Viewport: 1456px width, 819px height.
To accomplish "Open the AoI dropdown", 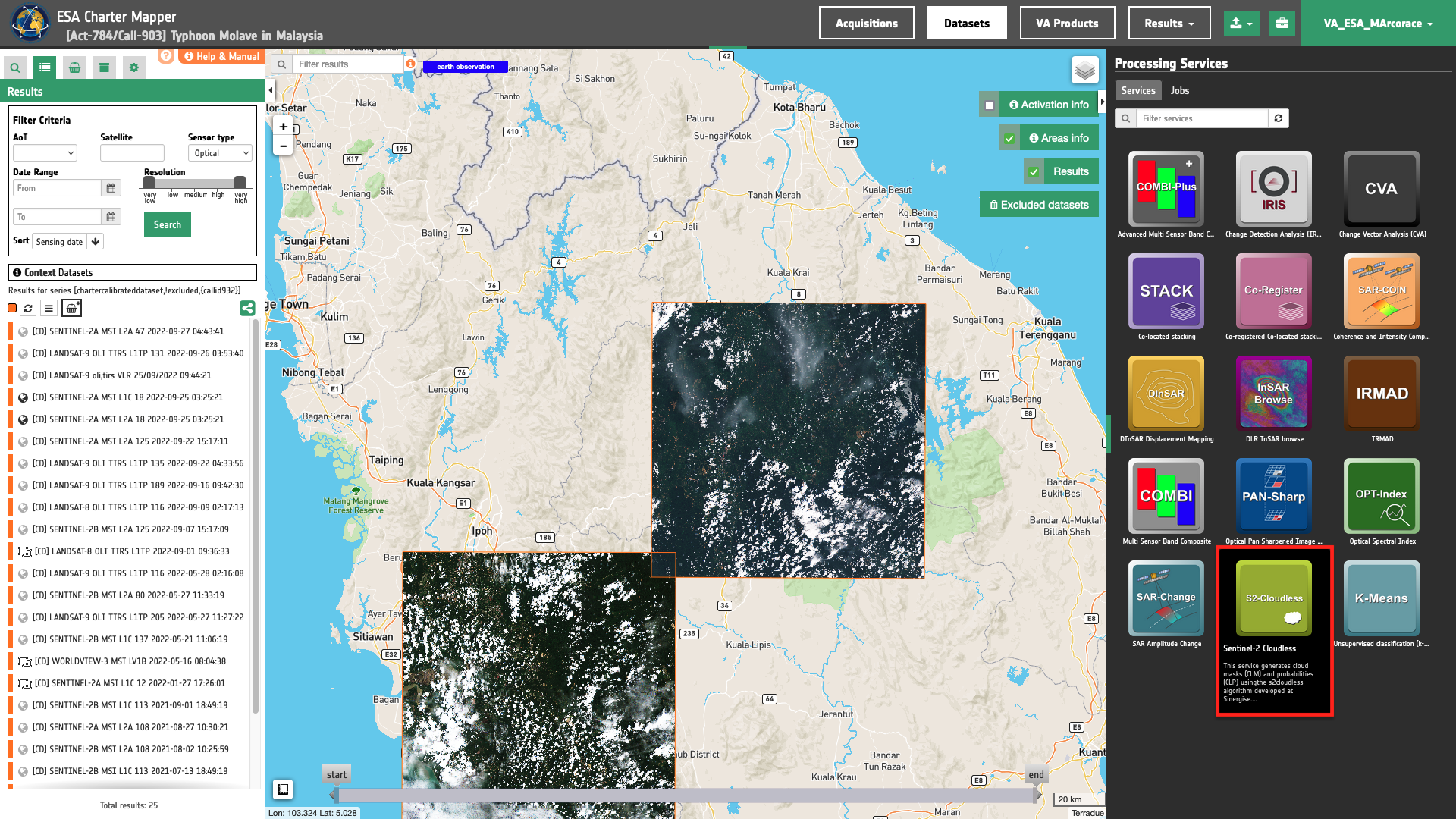I will 45,153.
